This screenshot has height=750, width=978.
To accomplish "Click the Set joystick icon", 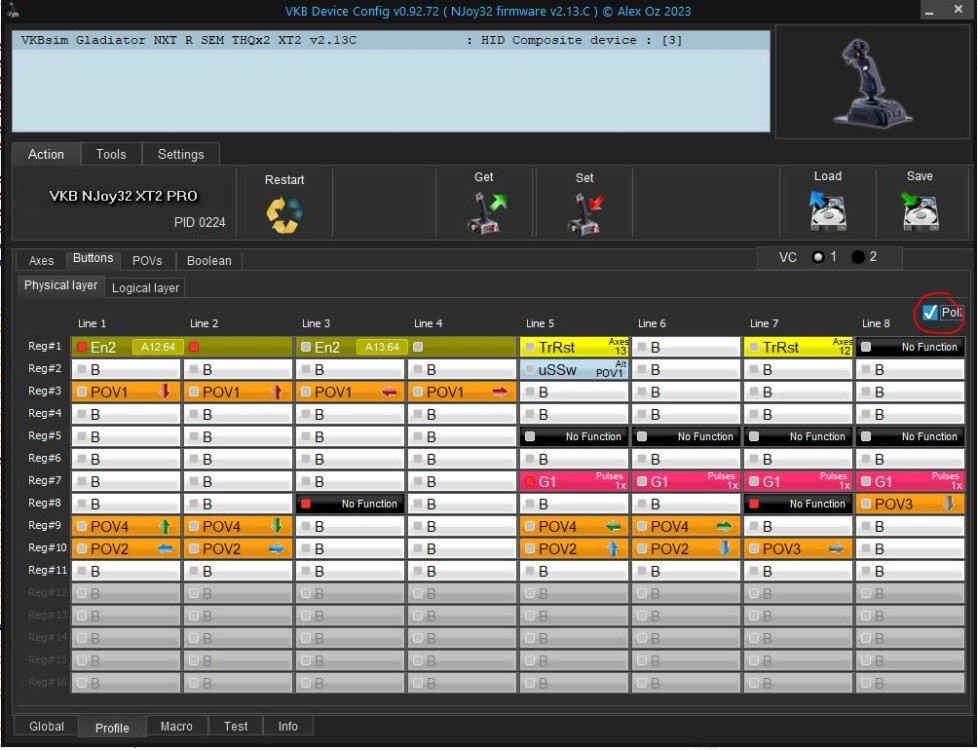I will point(586,214).
